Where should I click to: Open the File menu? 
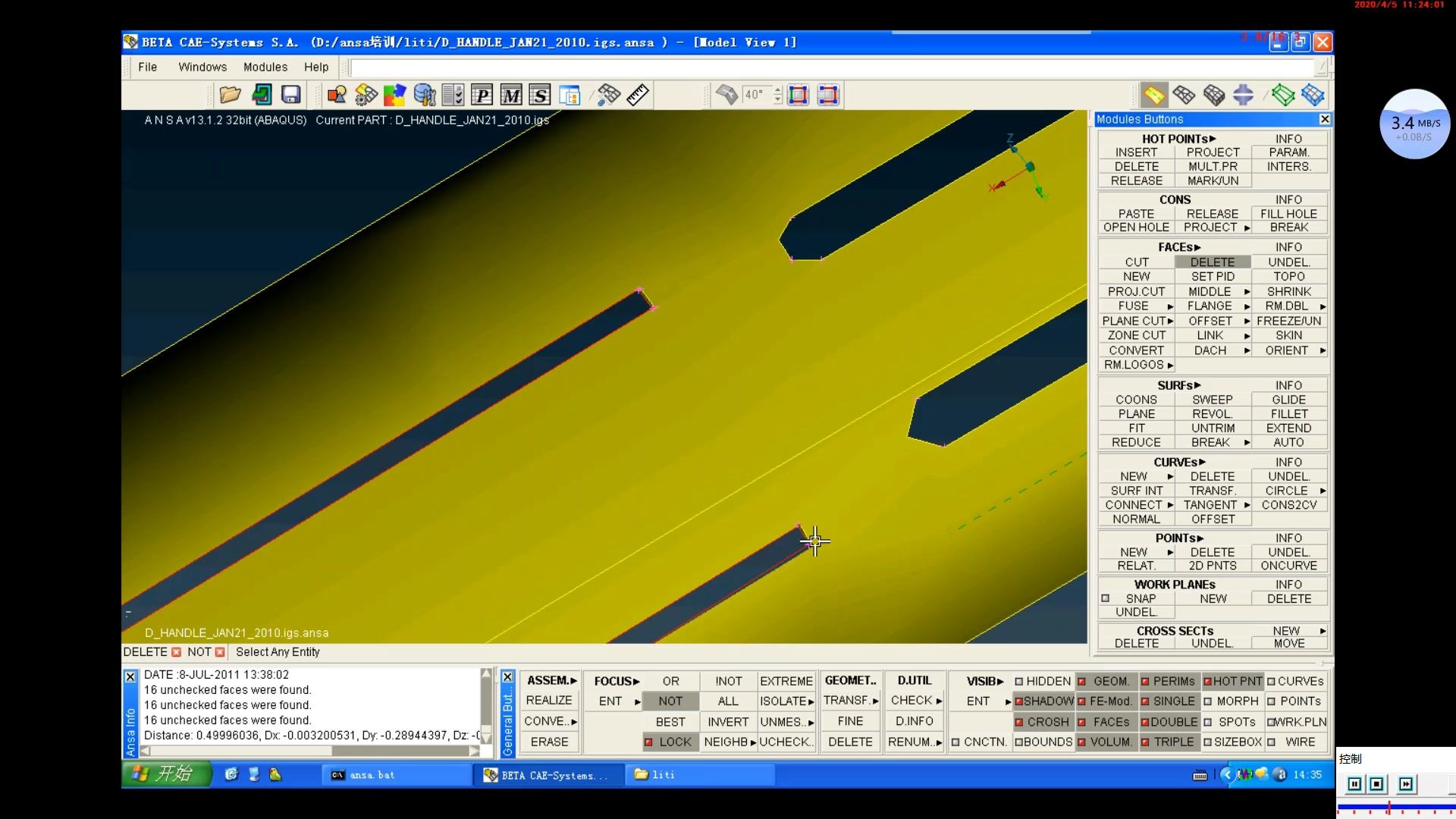[147, 67]
